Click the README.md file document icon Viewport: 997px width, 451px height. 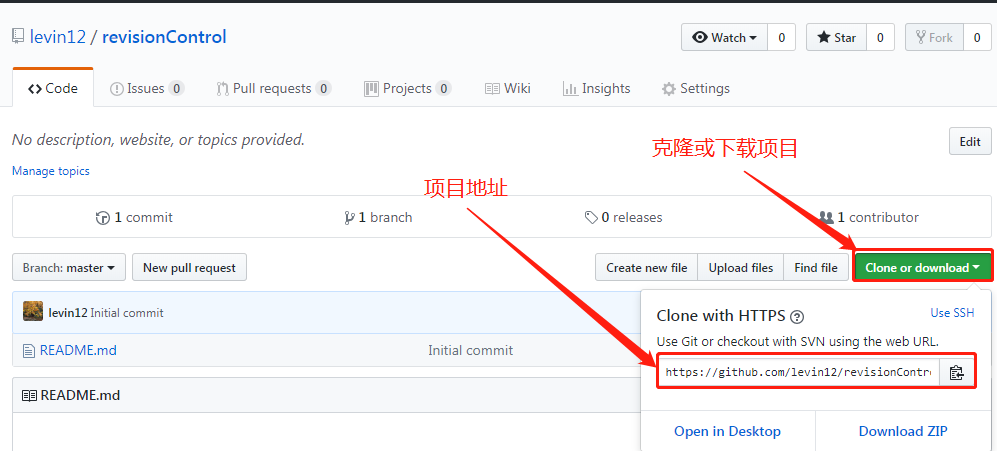[28, 350]
